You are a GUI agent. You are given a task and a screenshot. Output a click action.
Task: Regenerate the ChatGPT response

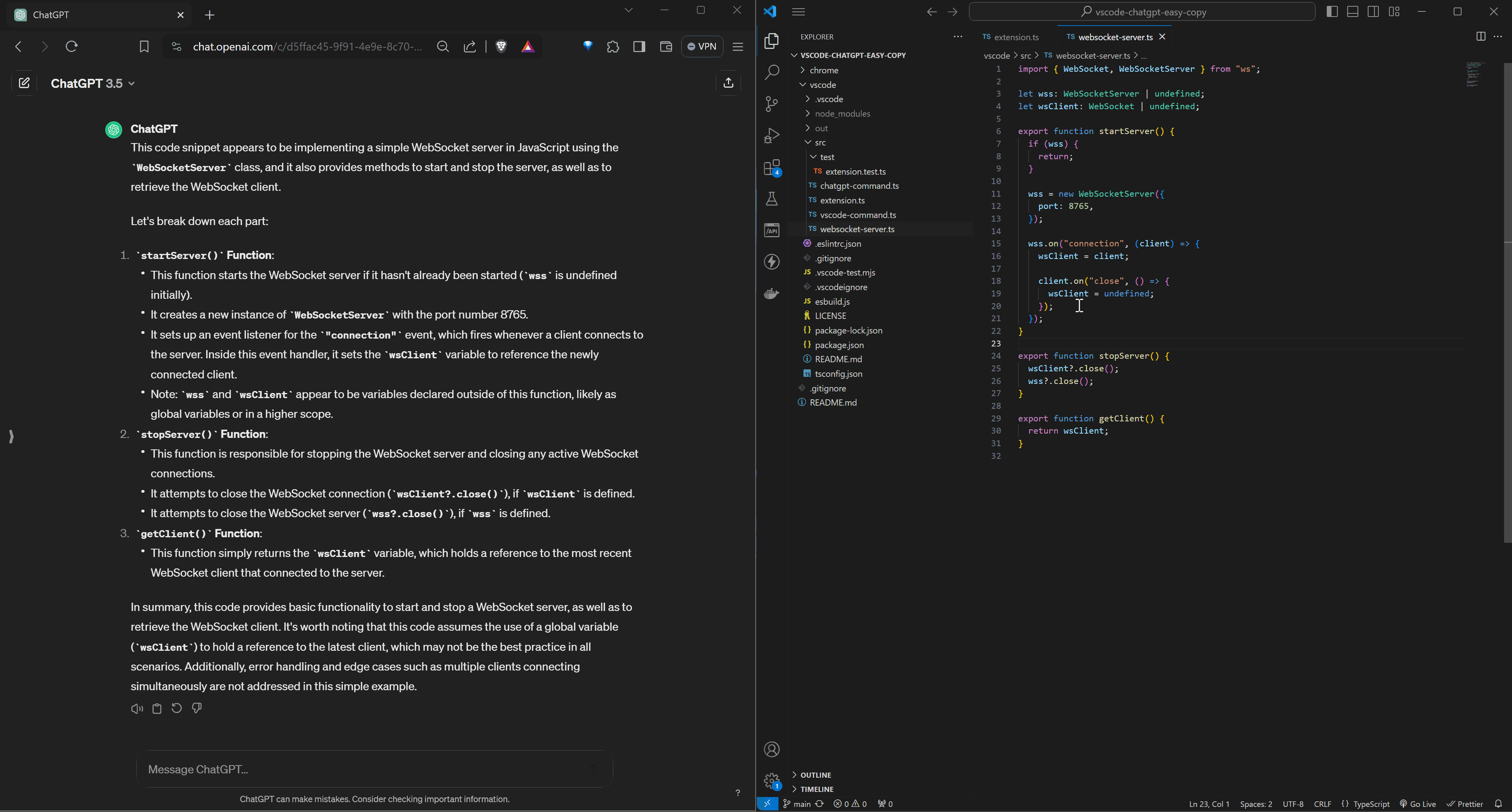[177, 709]
